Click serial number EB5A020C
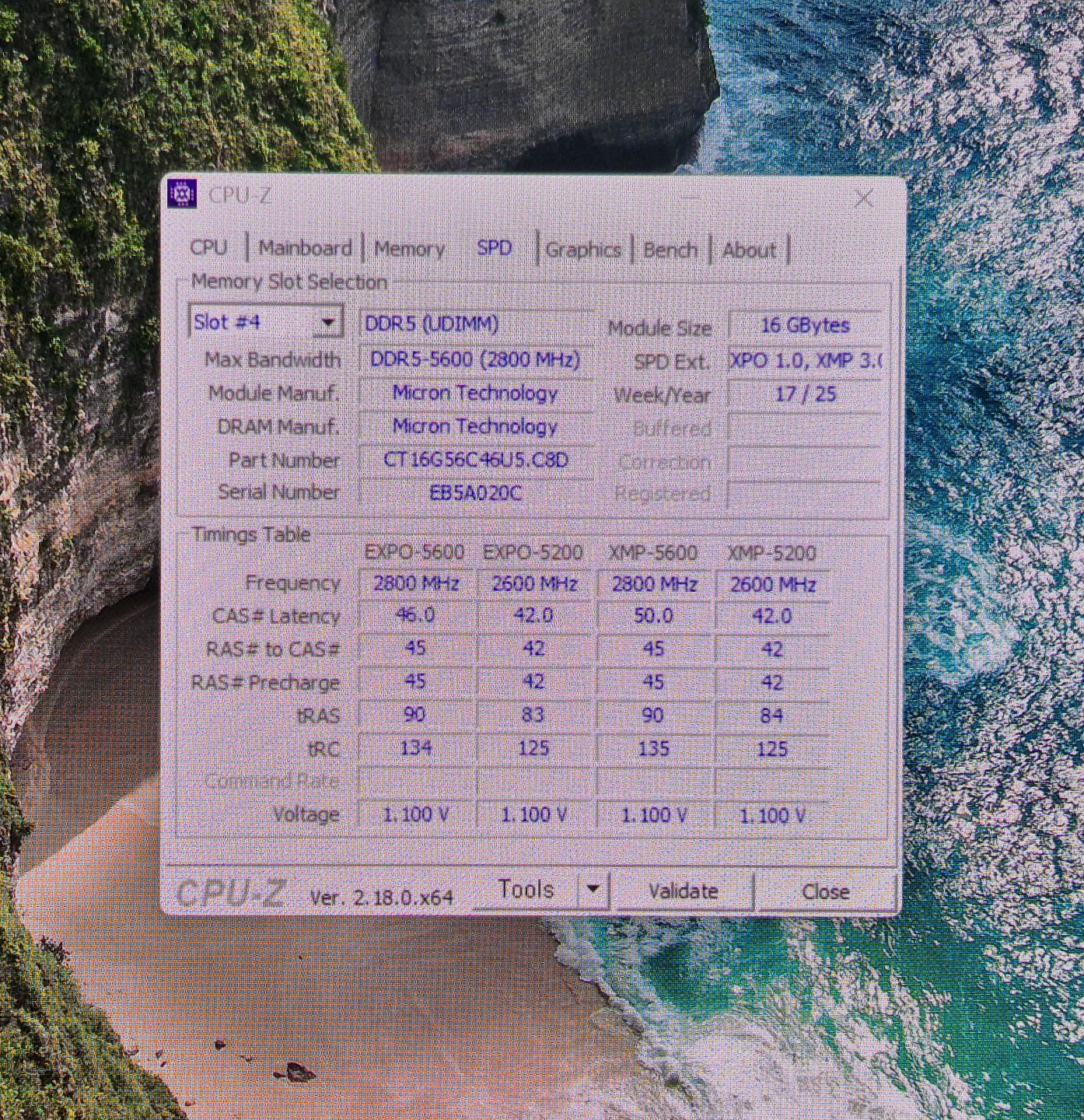The width and height of the screenshot is (1084, 1120). coord(476,492)
